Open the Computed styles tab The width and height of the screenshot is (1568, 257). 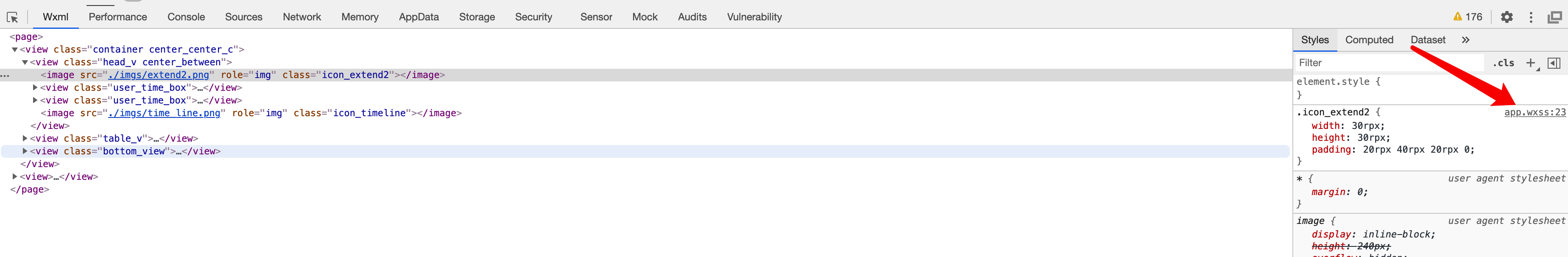pos(1369,39)
